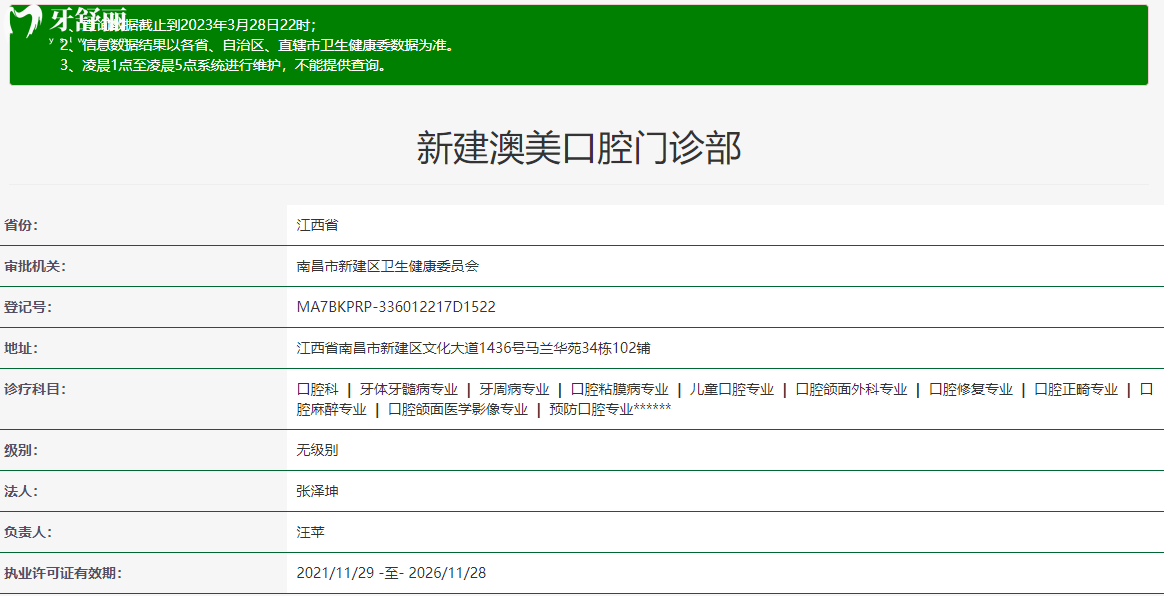Click the 负责人 label
Viewport: 1164px width, 596px height.
click(x=28, y=531)
